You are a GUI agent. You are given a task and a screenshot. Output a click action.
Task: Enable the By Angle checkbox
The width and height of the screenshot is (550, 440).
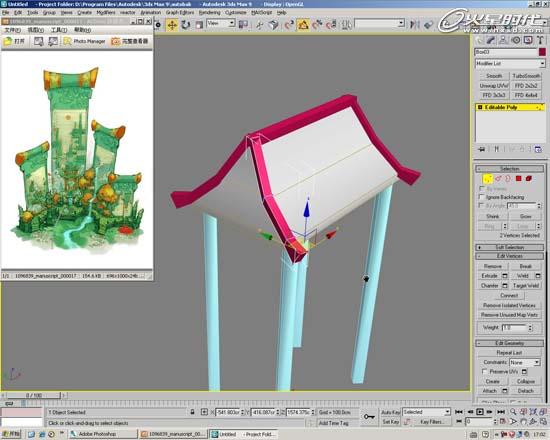click(x=482, y=206)
